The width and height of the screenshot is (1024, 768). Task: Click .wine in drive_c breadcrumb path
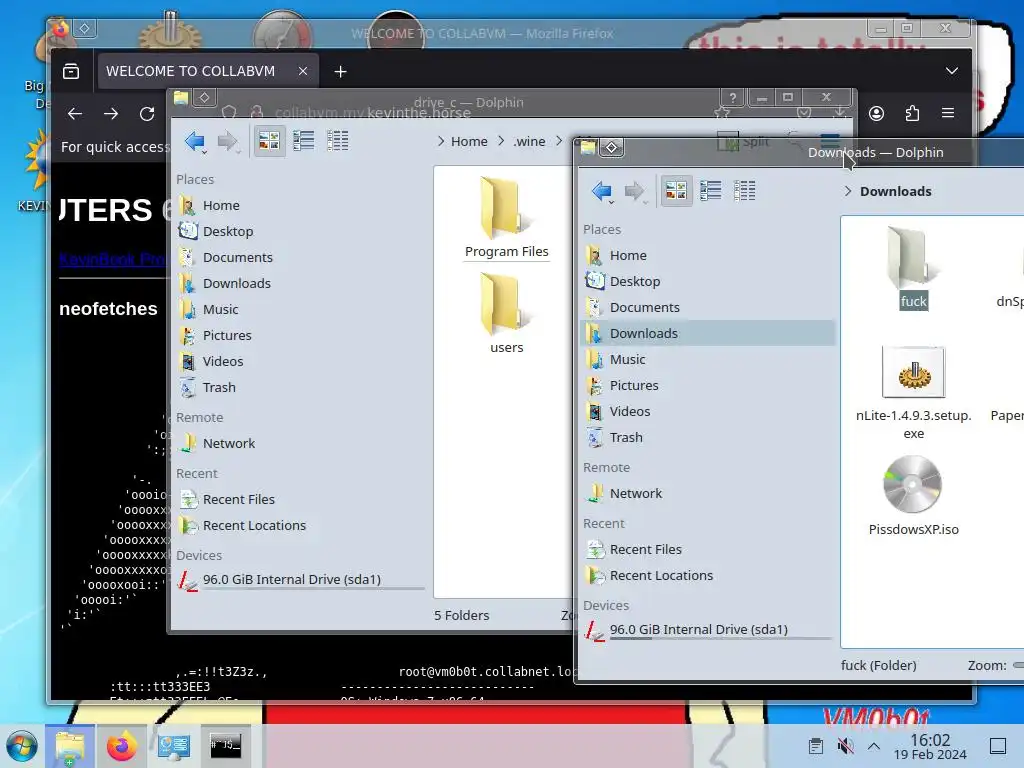(529, 142)
